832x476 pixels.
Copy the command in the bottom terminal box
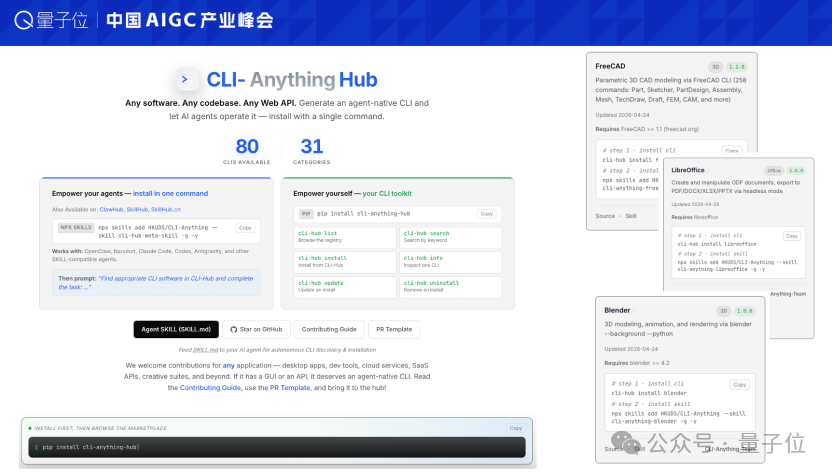(x=516, y=428)
